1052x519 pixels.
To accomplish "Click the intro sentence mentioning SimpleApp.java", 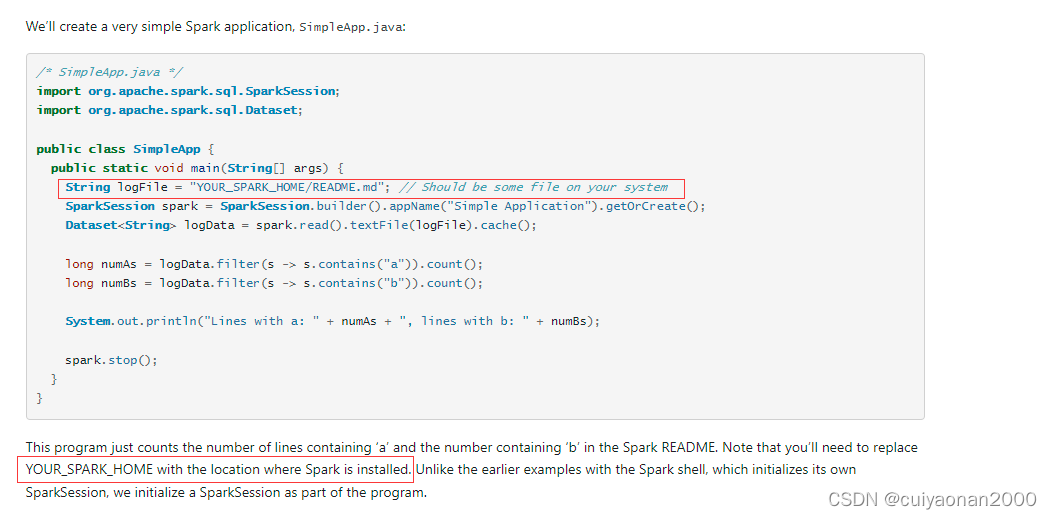I will [x=215, y=27].
